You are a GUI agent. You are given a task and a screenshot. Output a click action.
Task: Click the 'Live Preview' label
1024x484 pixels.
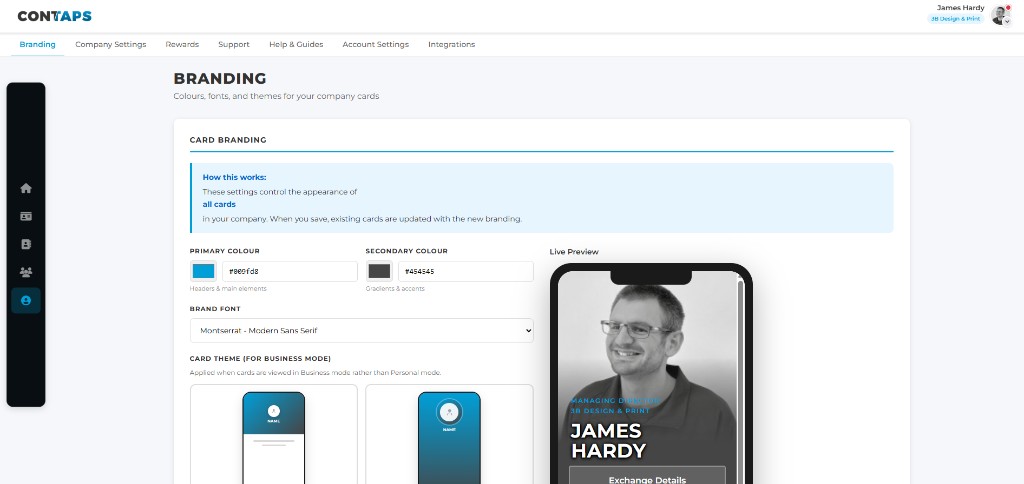coord(574,251)
